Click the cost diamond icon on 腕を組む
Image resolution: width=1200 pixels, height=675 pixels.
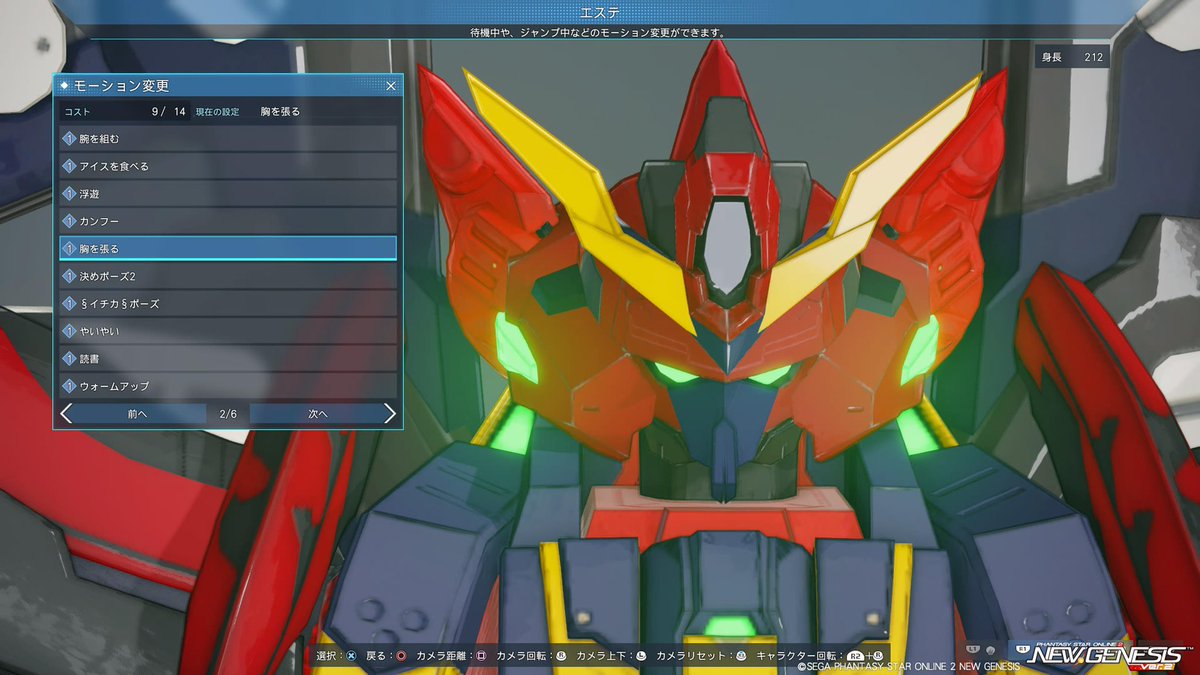(x=70, y=138)
